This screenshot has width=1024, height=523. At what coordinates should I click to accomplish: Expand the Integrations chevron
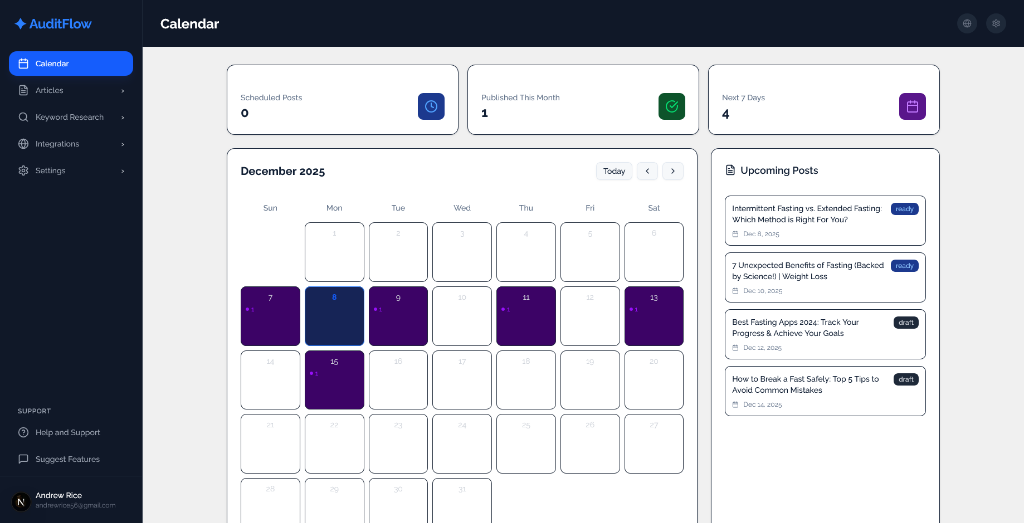(123, 144)
